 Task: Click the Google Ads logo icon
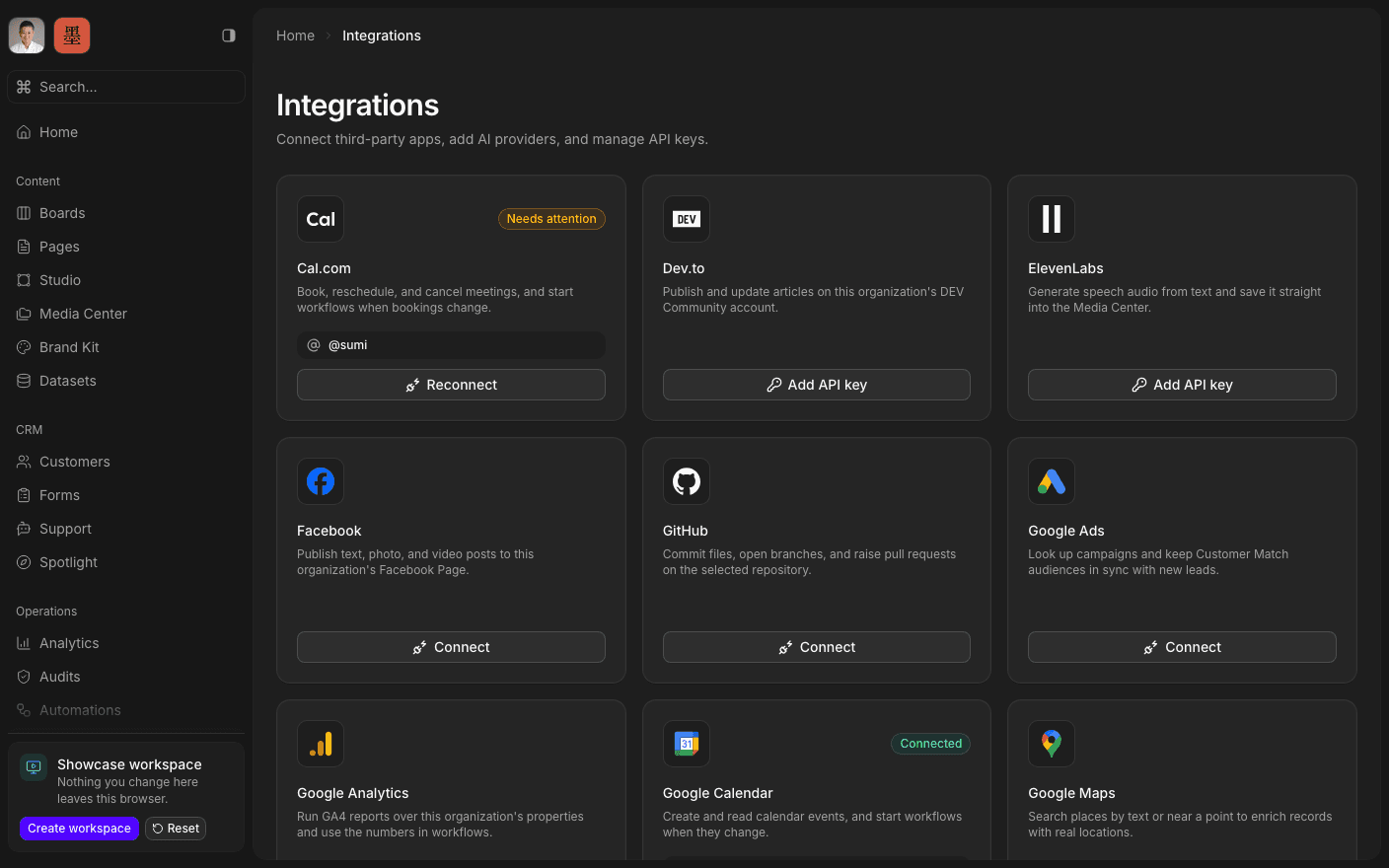point(1052,481)
